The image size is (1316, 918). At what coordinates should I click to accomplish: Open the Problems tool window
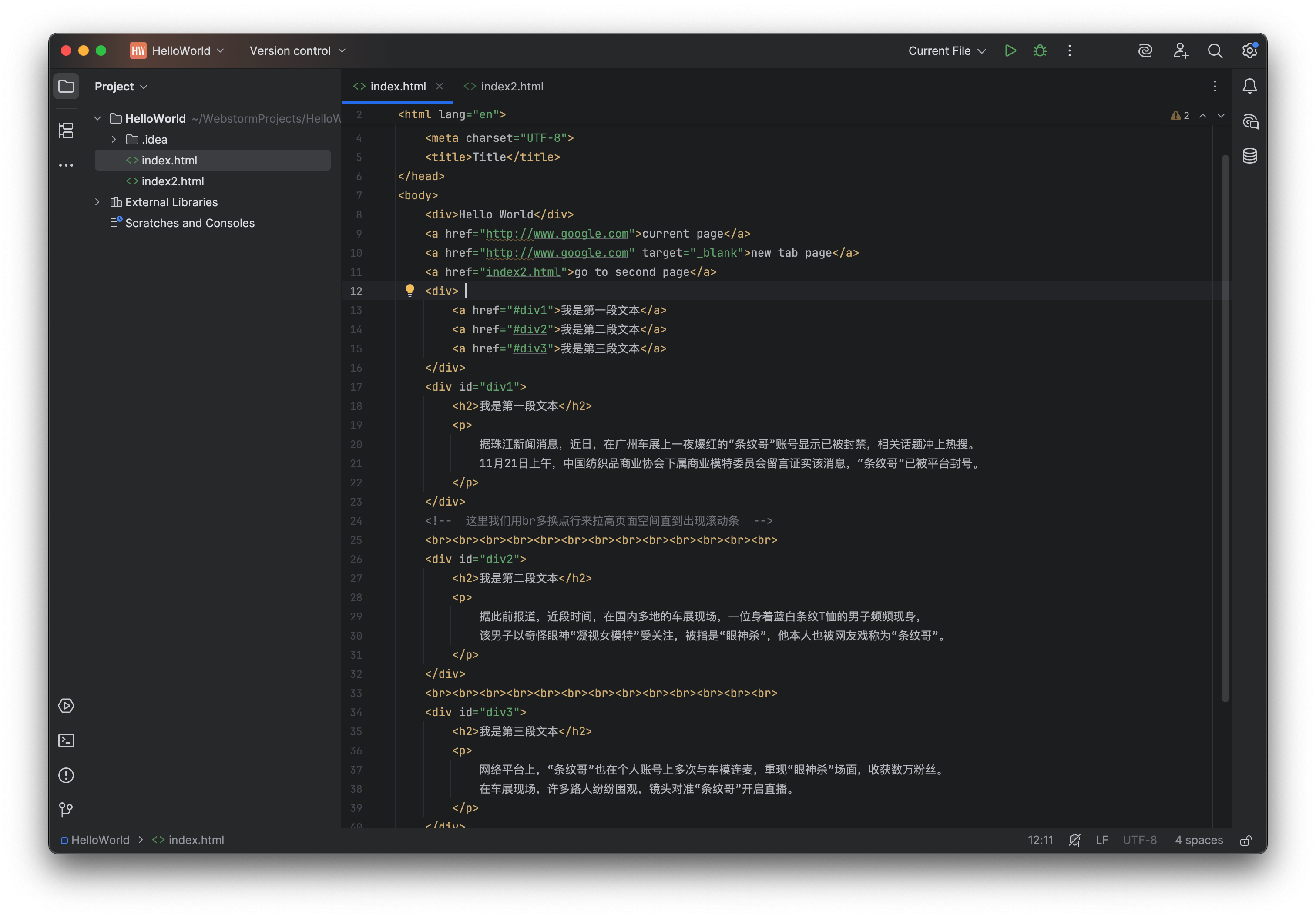(x=66, y=775)
